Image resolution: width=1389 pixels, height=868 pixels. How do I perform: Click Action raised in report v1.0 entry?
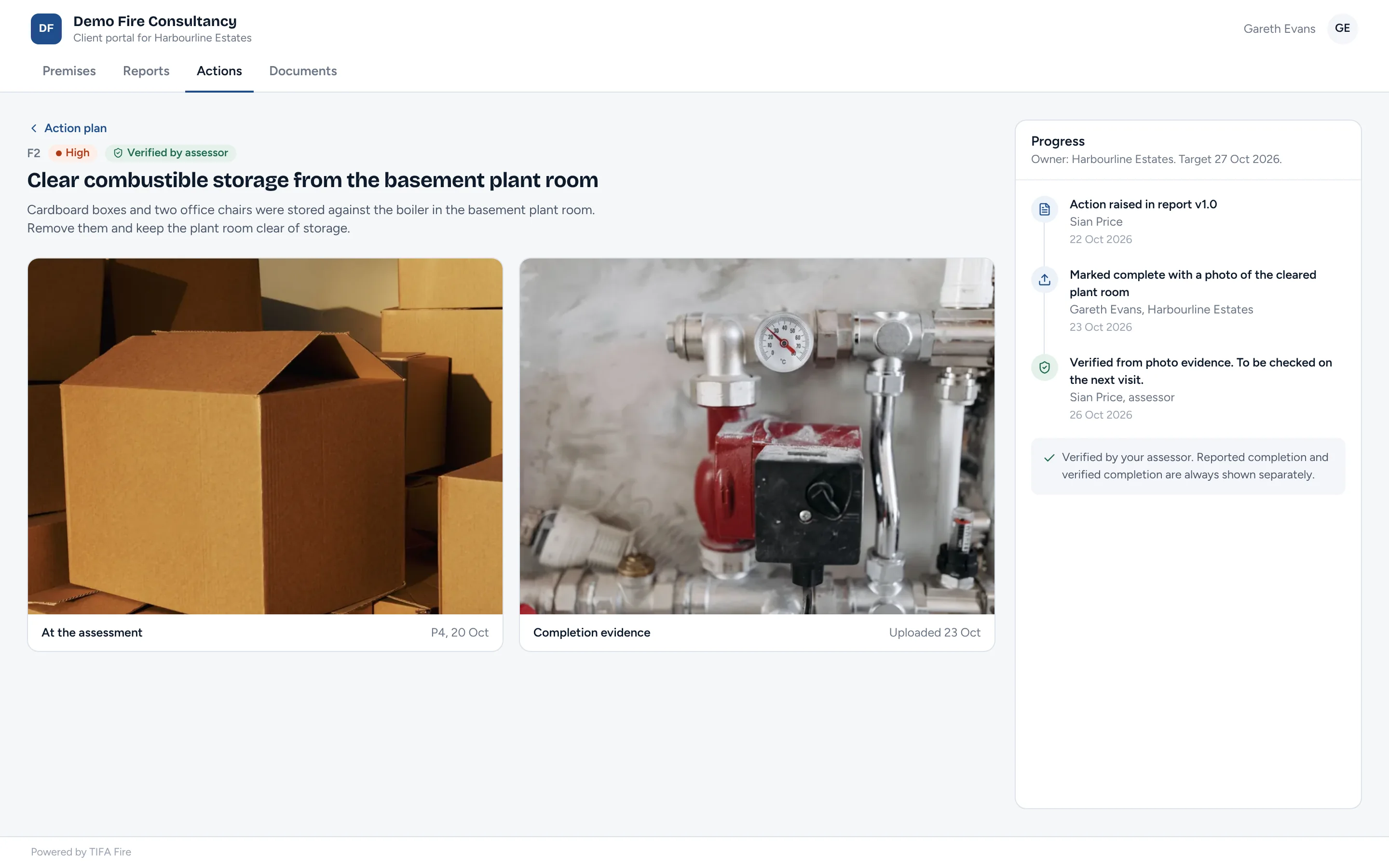(1143, 204)
